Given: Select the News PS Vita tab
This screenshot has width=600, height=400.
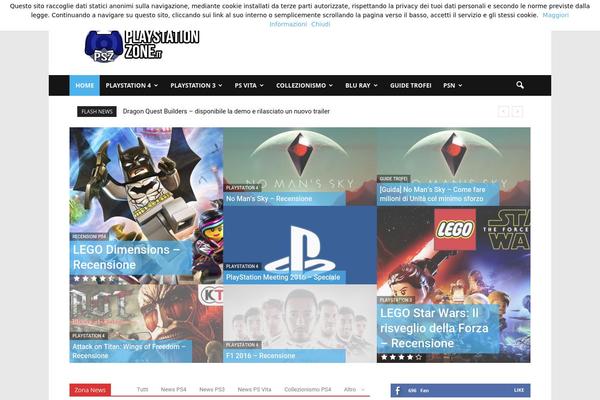Looking at the screenshot, I should point(254,389).
